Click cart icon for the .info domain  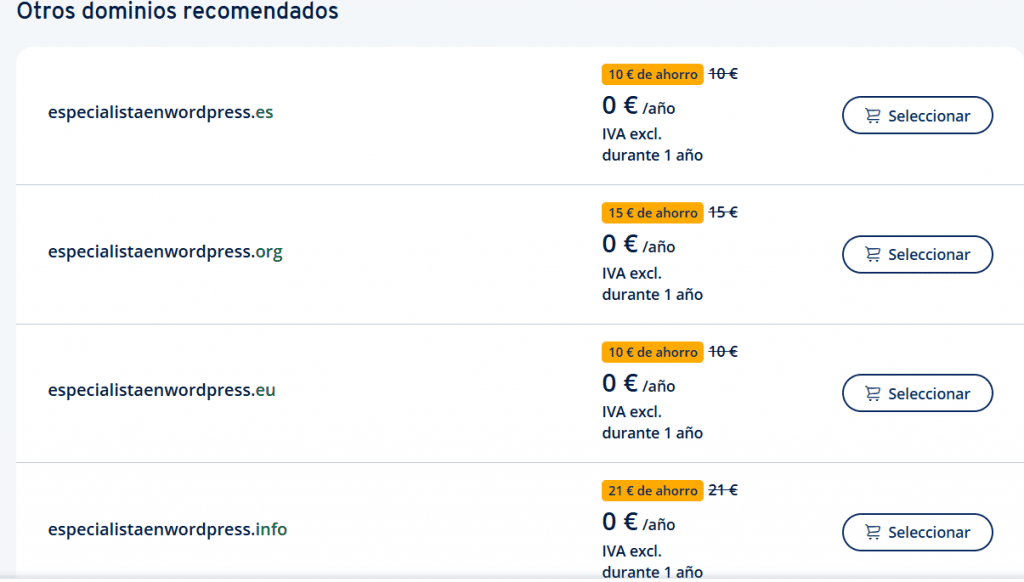(x=872, y=532)
